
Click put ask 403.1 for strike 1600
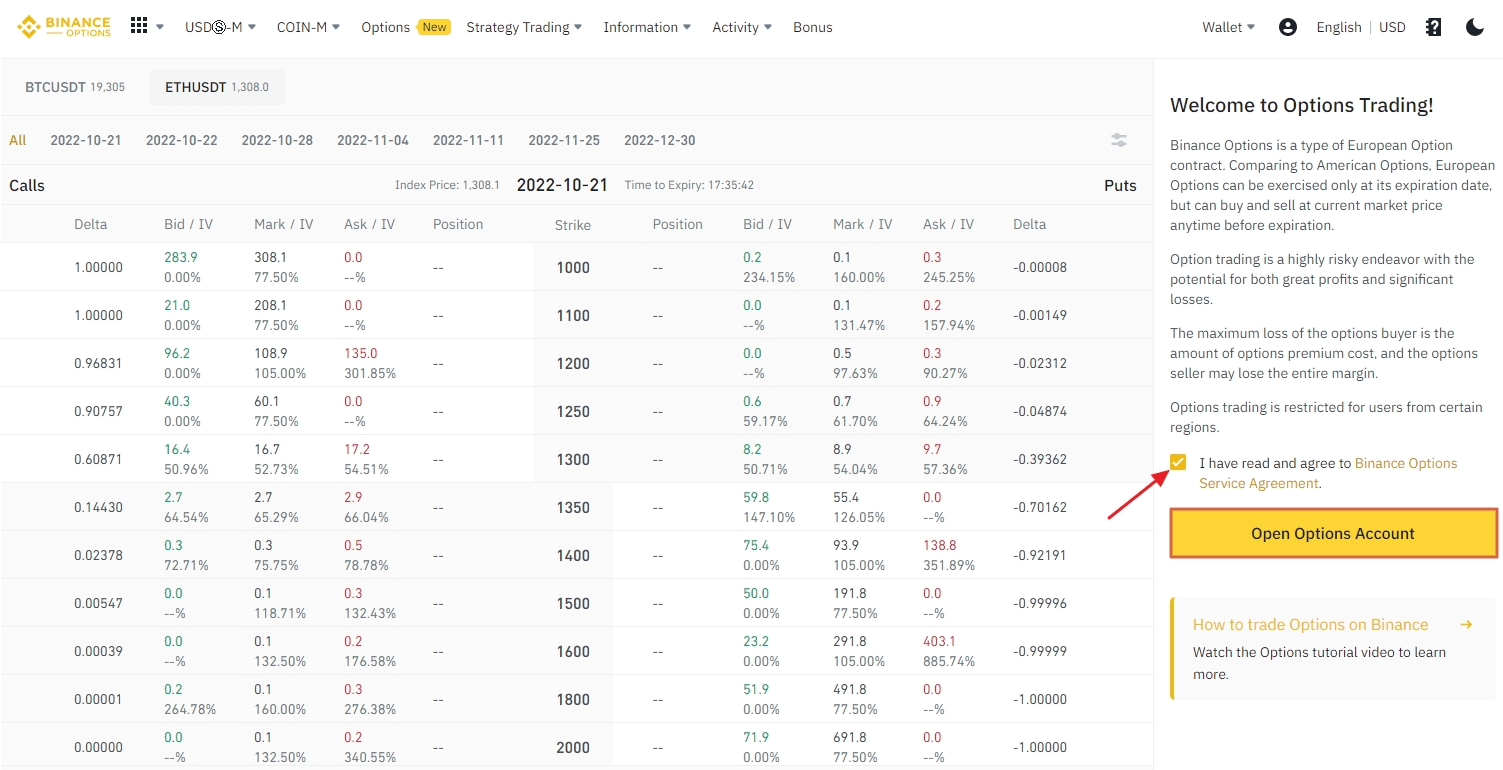940,641
